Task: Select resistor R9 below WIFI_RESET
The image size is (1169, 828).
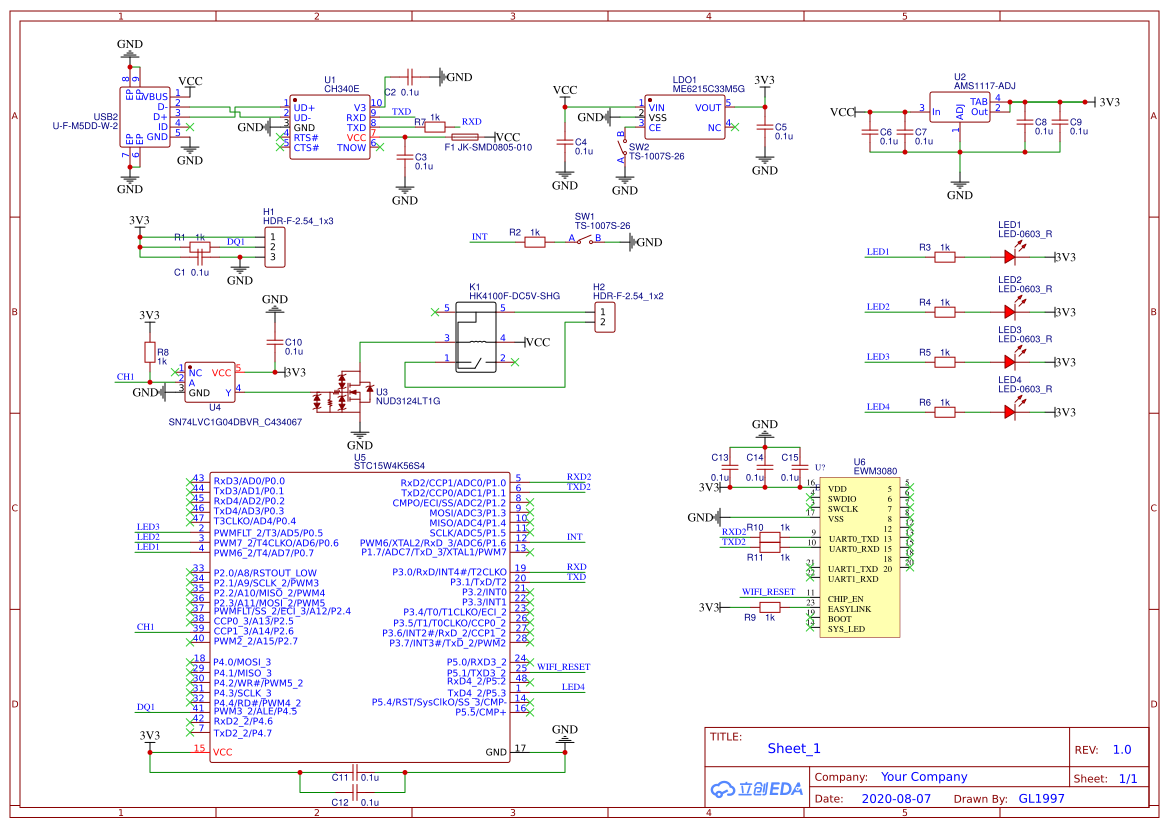Action: (x=769, y=607)
